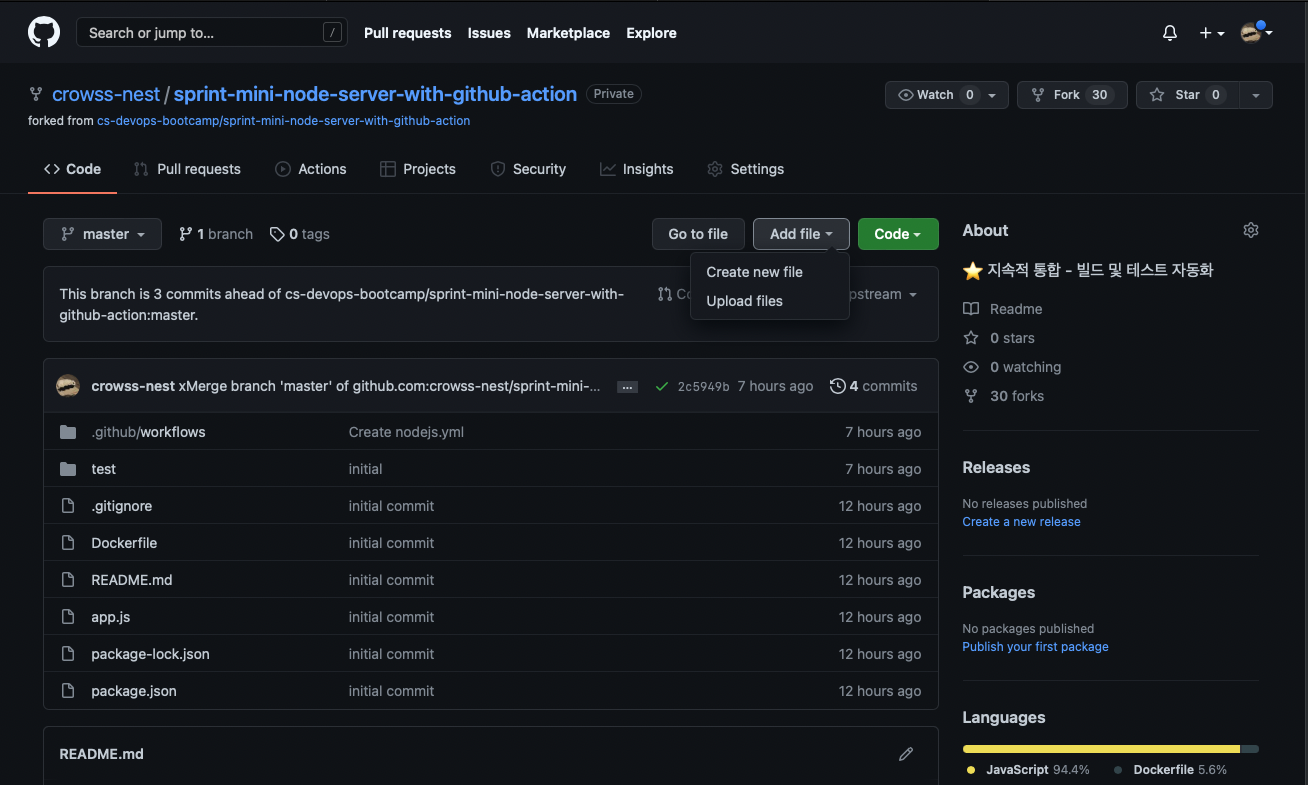
Task: Open the GitHub homepage via Octocat logo
Action: [x=44, y=33]
